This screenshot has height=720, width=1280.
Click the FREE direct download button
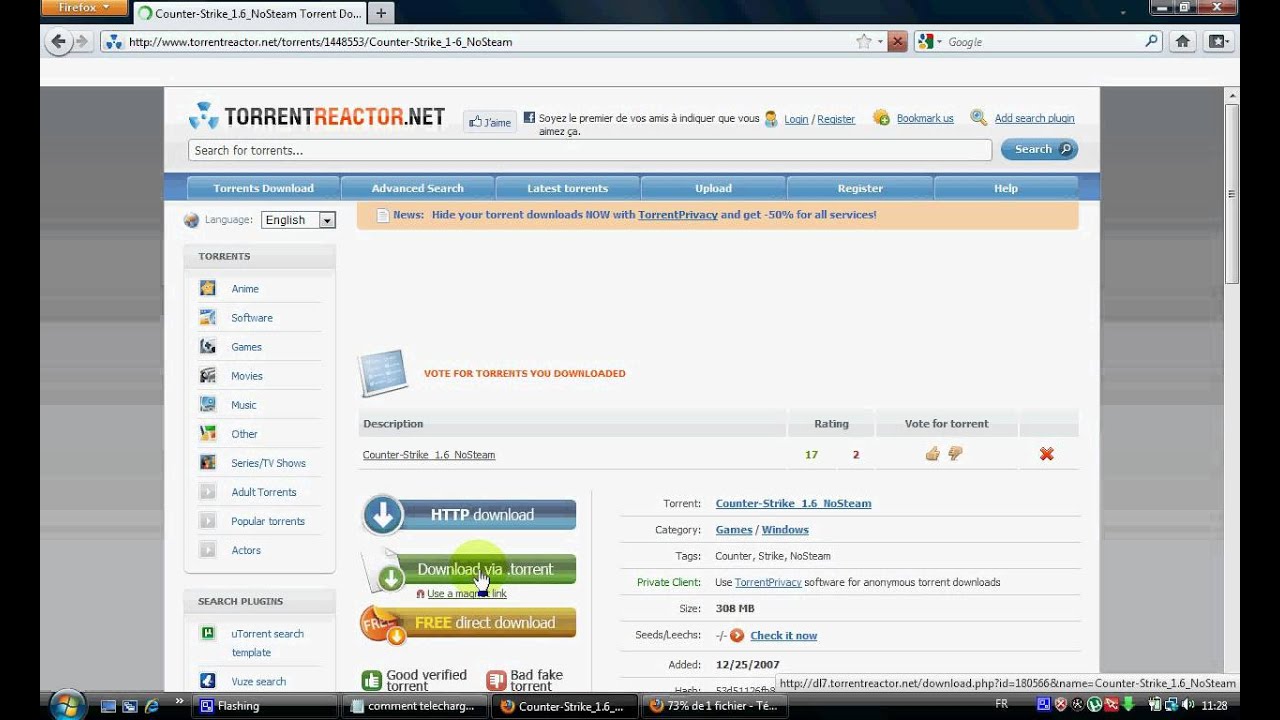pos(469,623)
